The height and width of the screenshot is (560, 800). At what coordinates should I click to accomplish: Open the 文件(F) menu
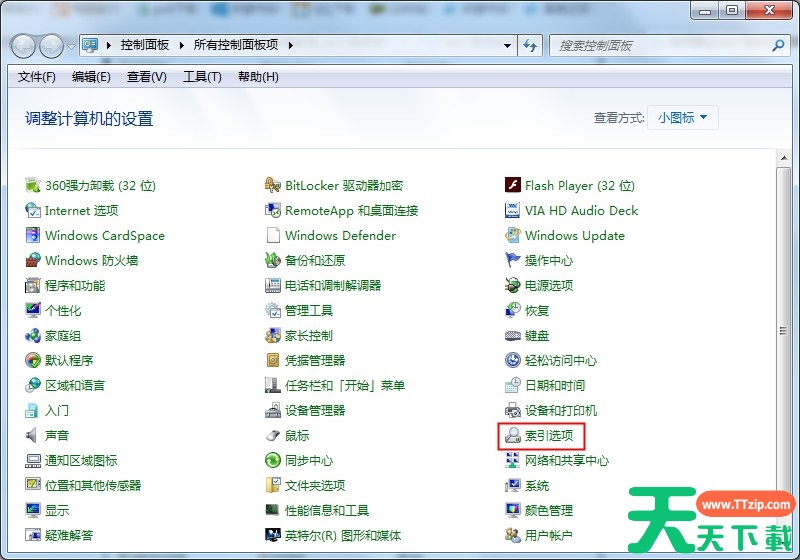37,77
